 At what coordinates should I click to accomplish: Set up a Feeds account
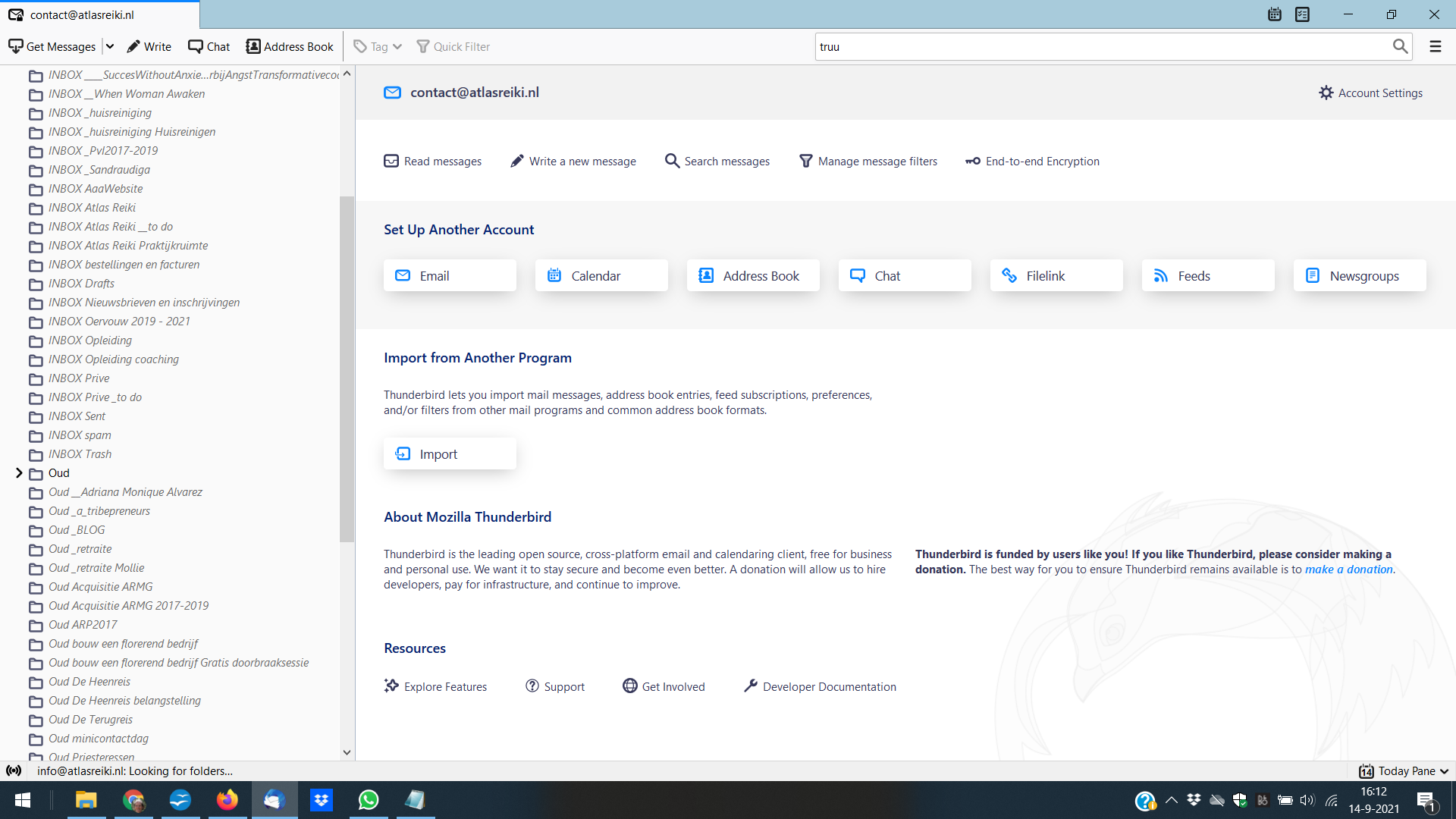[x=1208, y=275]
